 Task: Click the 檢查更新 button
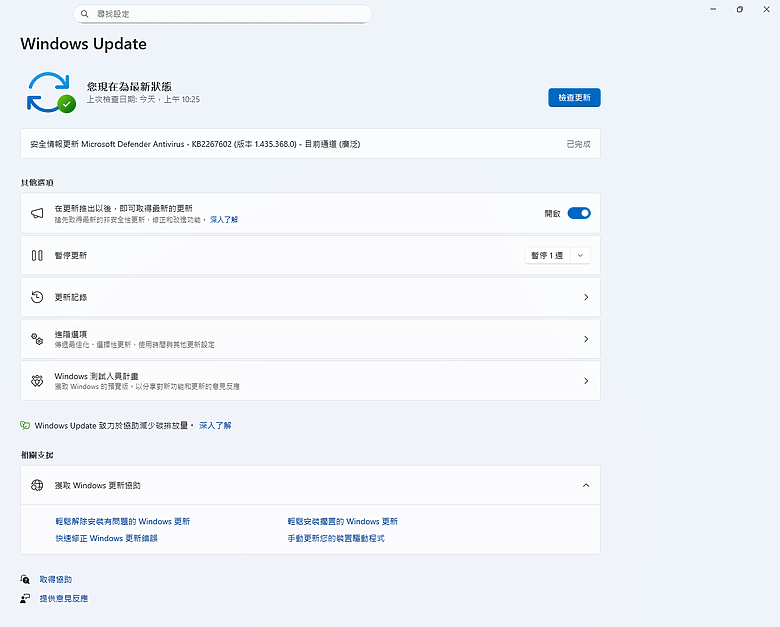click(x=574, y=98)
